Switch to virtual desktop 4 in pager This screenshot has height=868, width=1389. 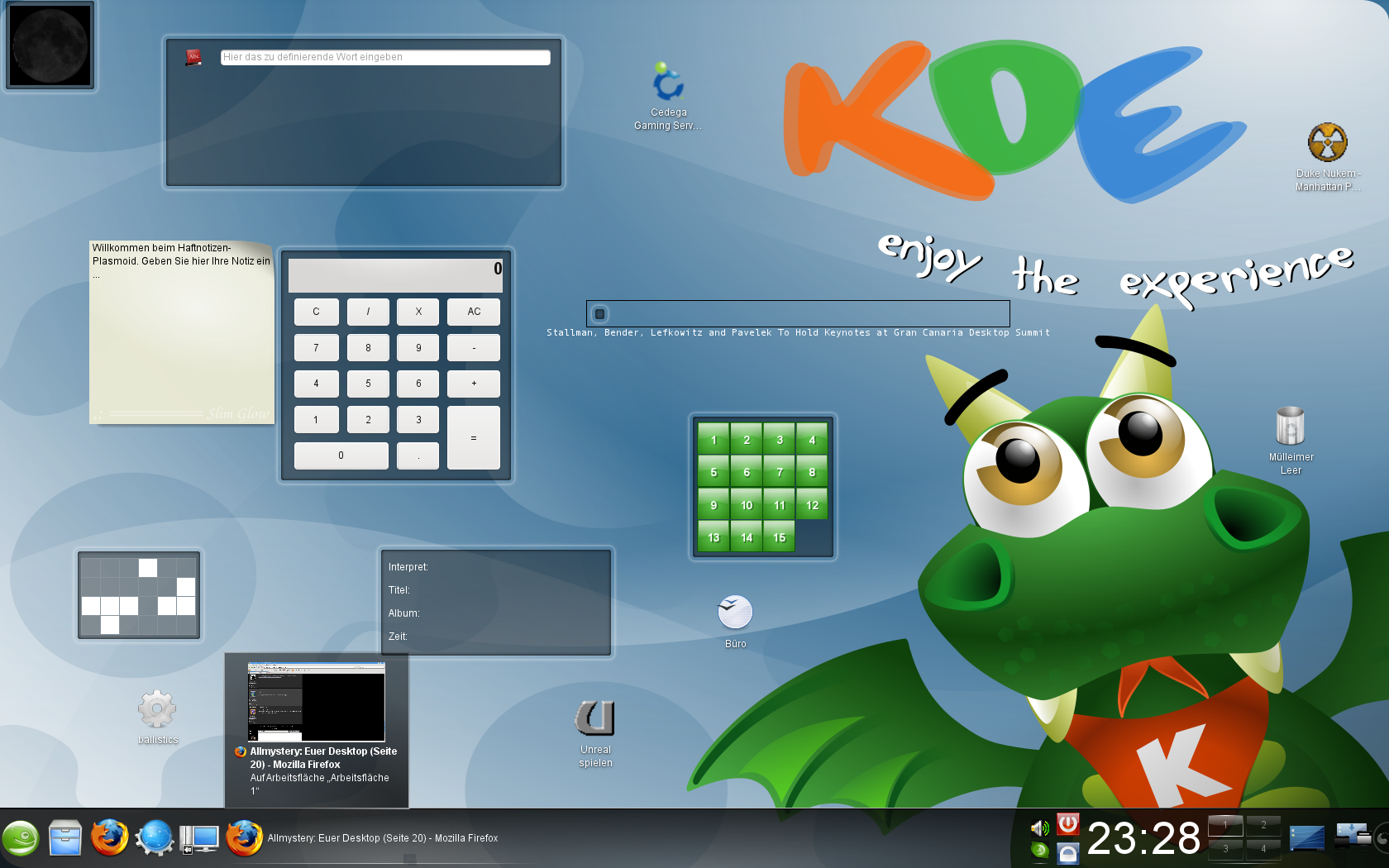[1263, 849]
